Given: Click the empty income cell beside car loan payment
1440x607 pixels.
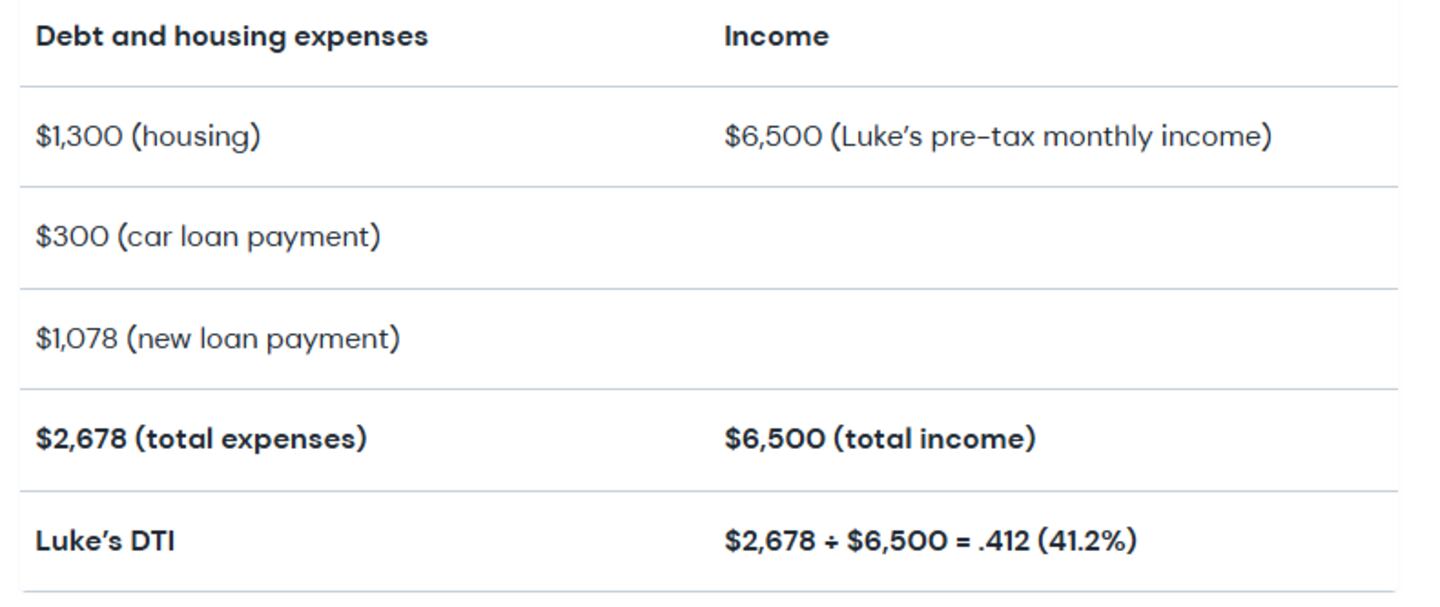Looking at the screenshot, I should (1058, 237).
